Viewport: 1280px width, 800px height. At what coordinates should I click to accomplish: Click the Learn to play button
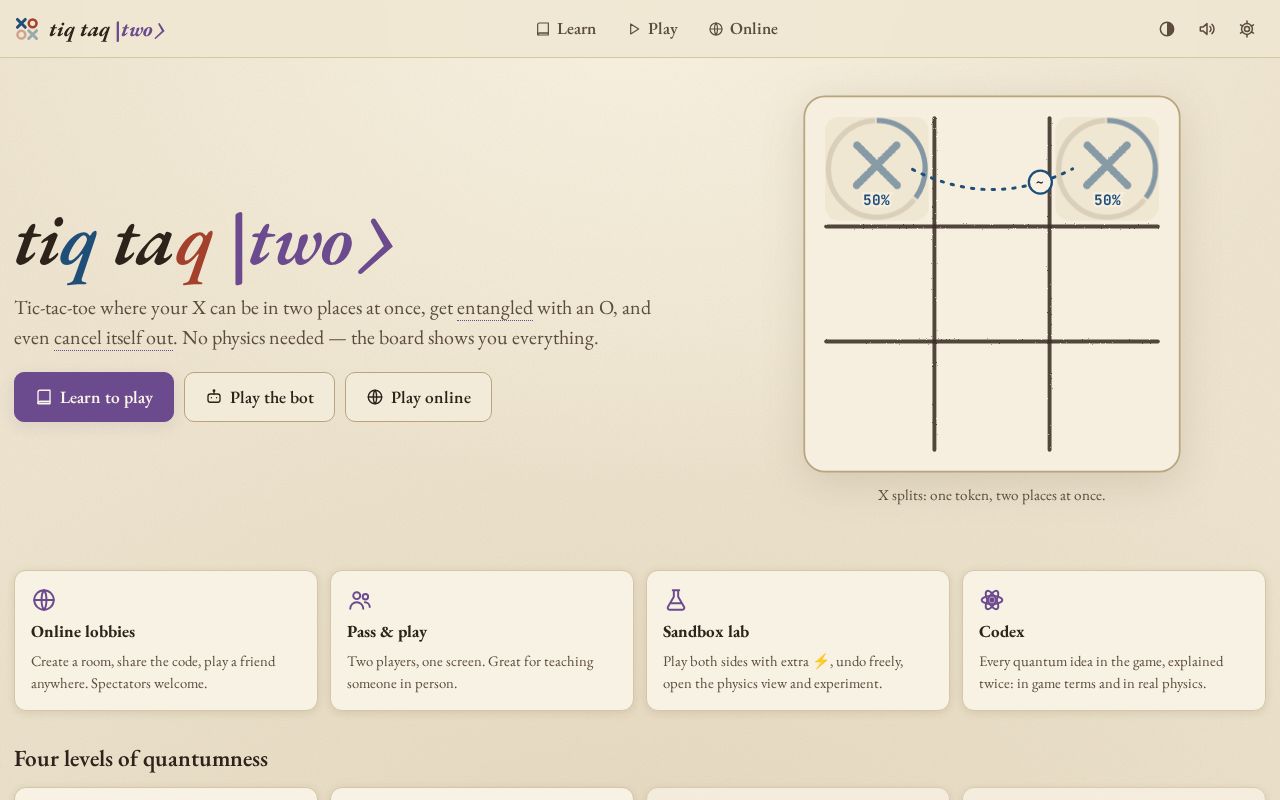coord(94,397)
